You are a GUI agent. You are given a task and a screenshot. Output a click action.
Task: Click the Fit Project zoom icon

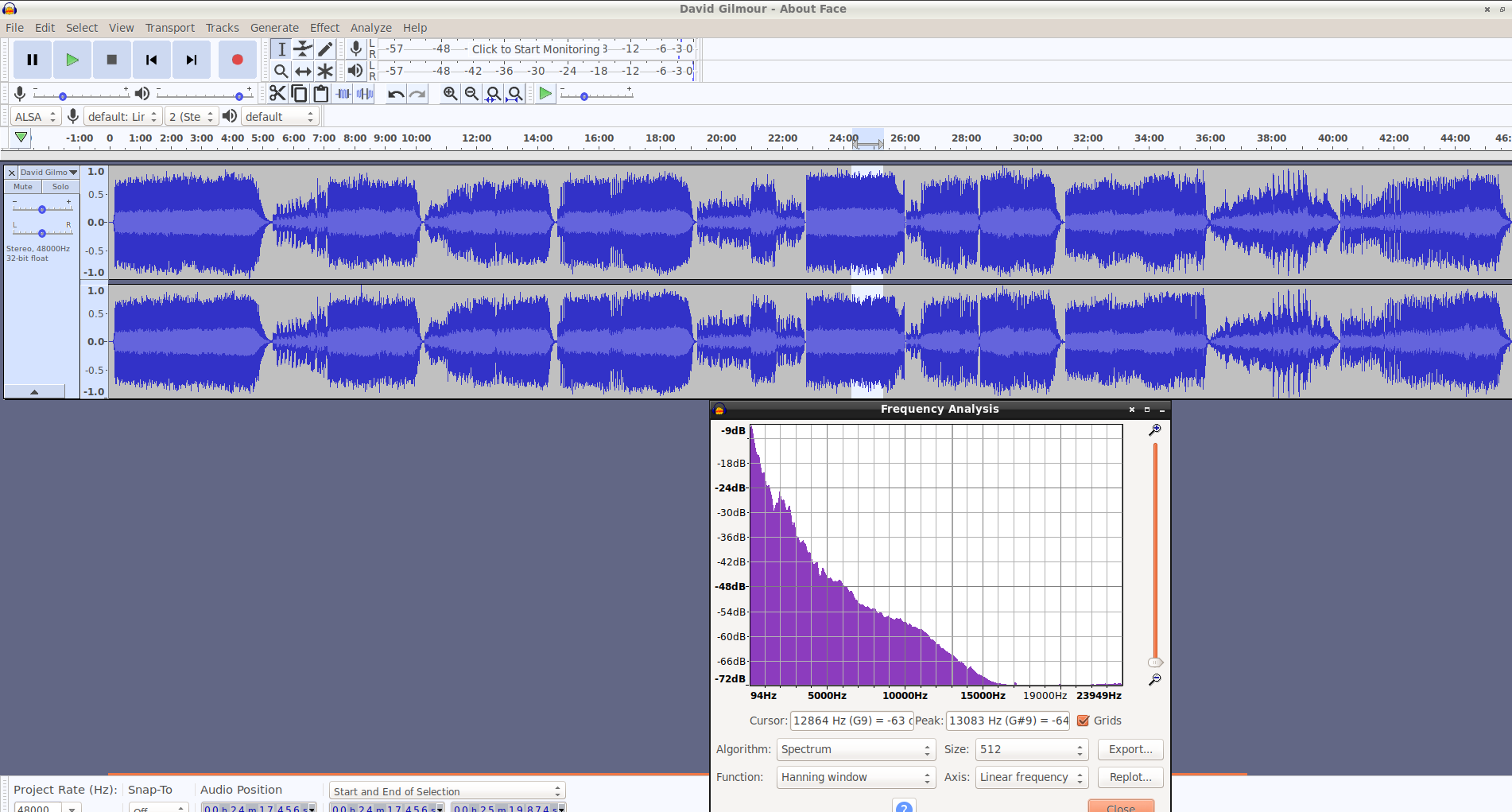click(x=515, y=94)
